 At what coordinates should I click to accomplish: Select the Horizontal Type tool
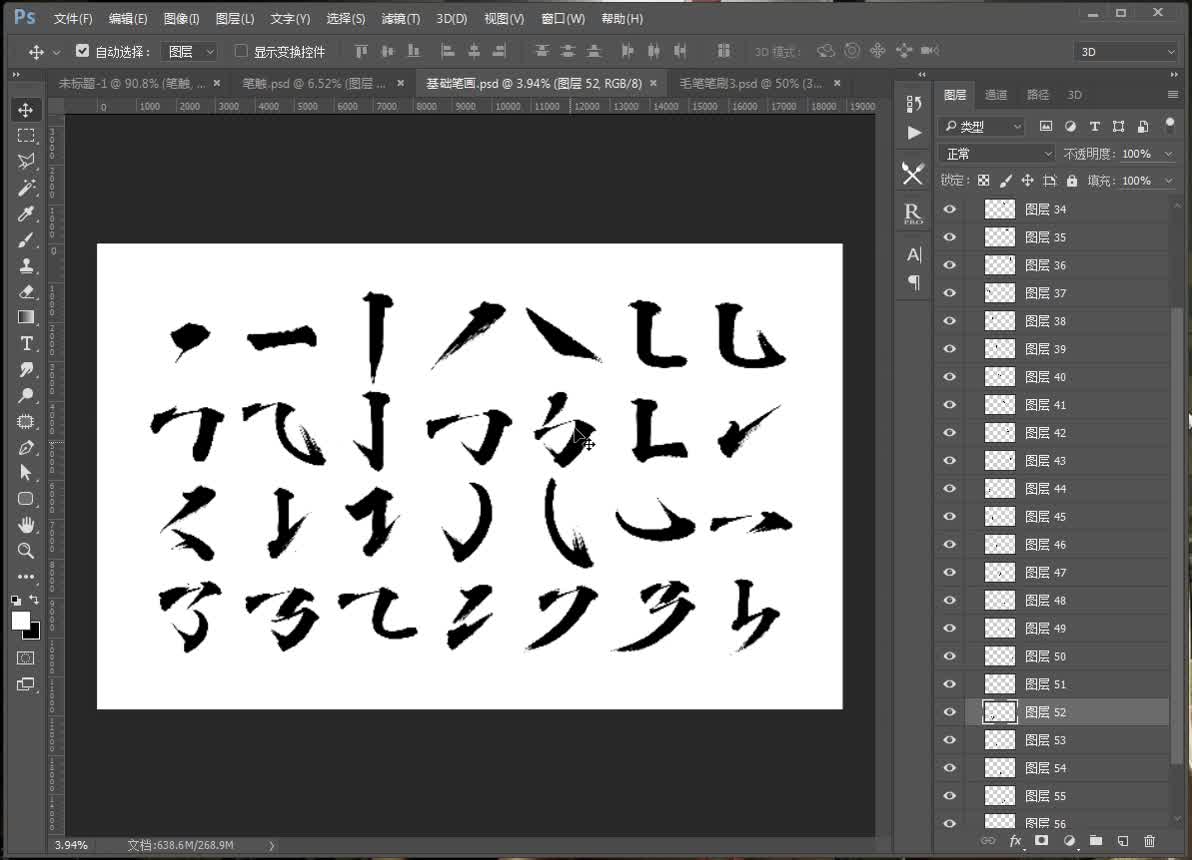[26, 343]
